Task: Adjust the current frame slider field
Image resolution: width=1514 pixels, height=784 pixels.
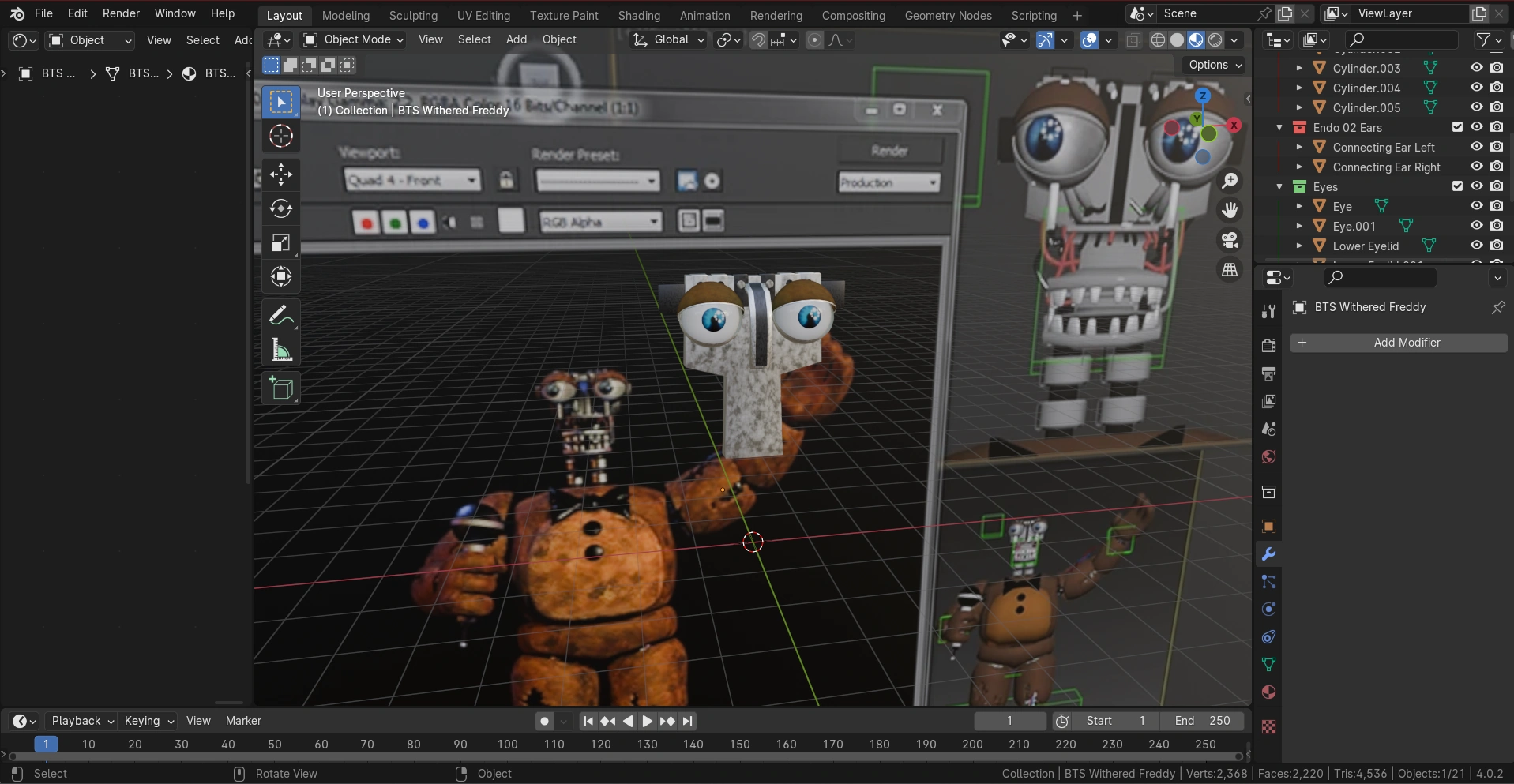Action: (1010, 720)
